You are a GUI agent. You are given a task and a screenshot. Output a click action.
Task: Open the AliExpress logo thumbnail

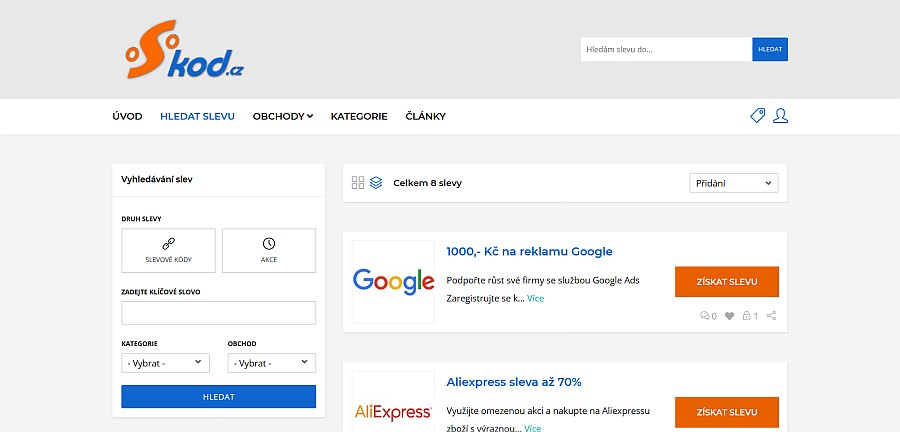click(393, 402)
